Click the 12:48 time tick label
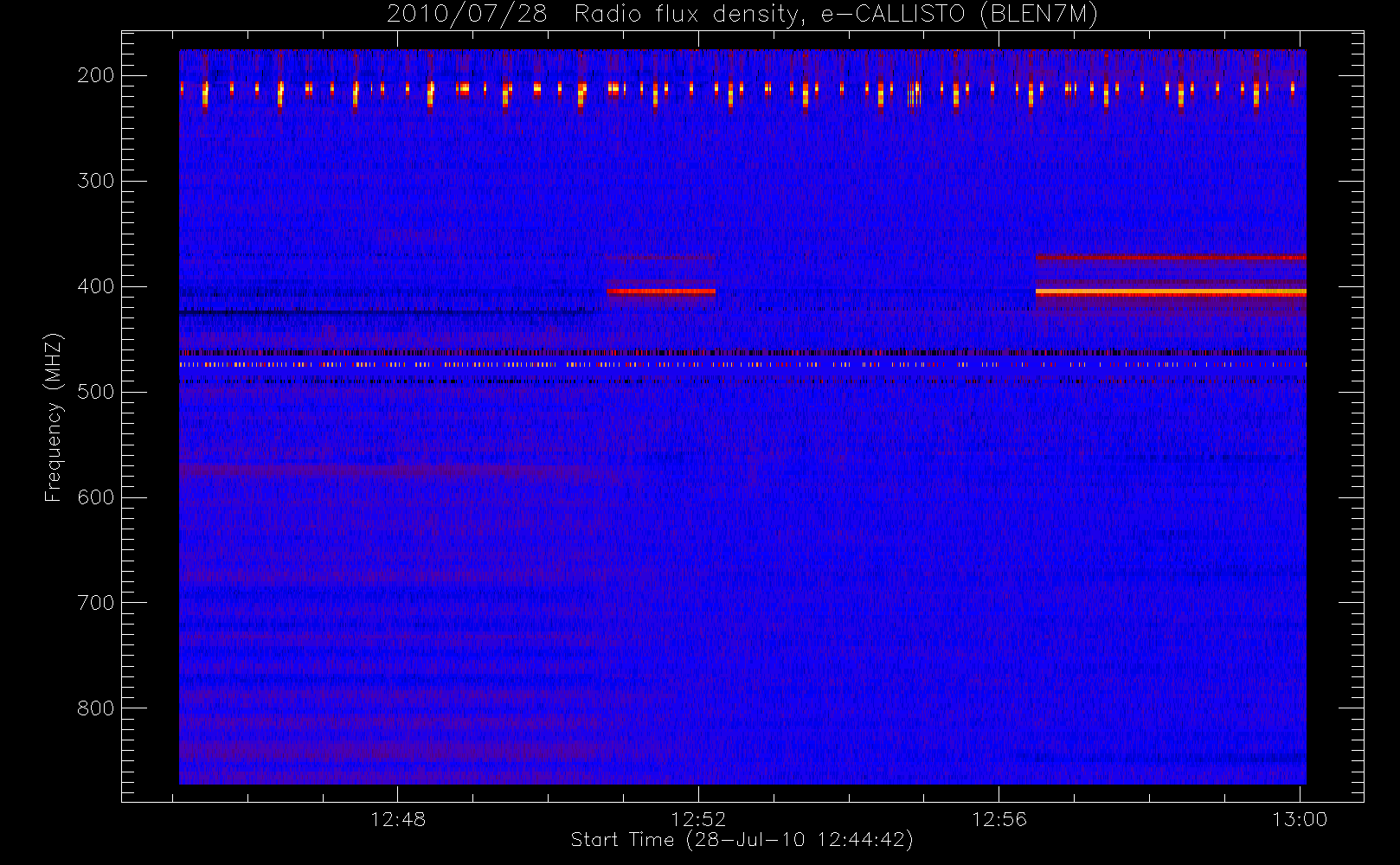Image resolution: width=1400 pixels, height=865 pixels. tap(398, 819)
